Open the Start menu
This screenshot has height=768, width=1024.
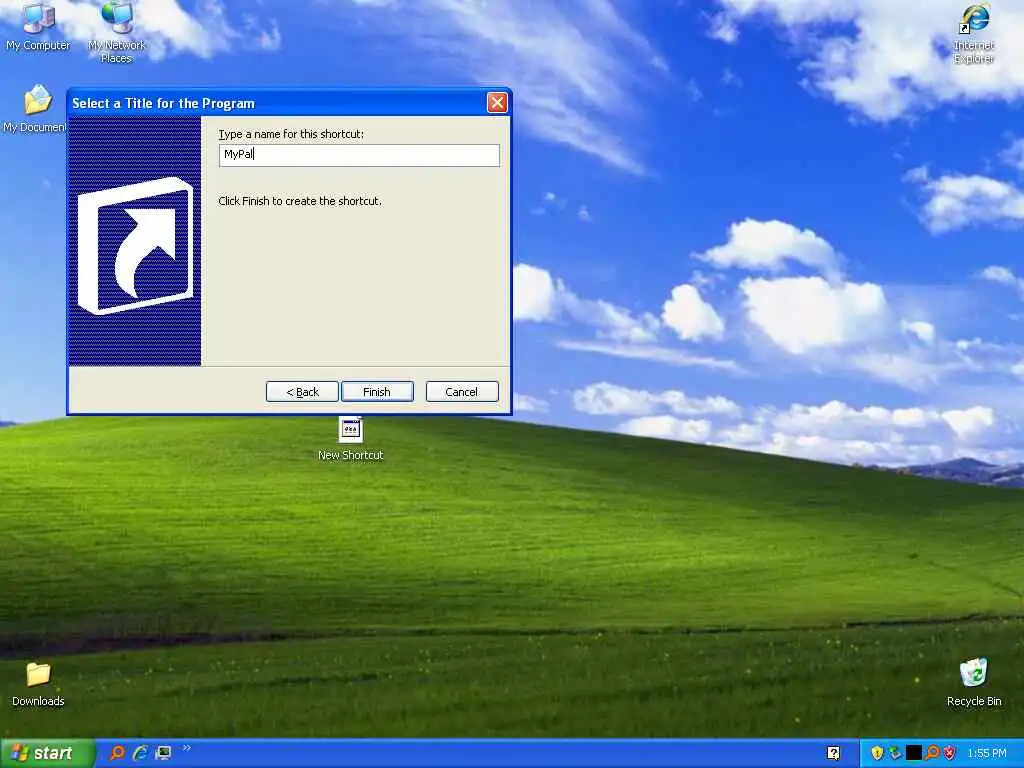(46, 753)
